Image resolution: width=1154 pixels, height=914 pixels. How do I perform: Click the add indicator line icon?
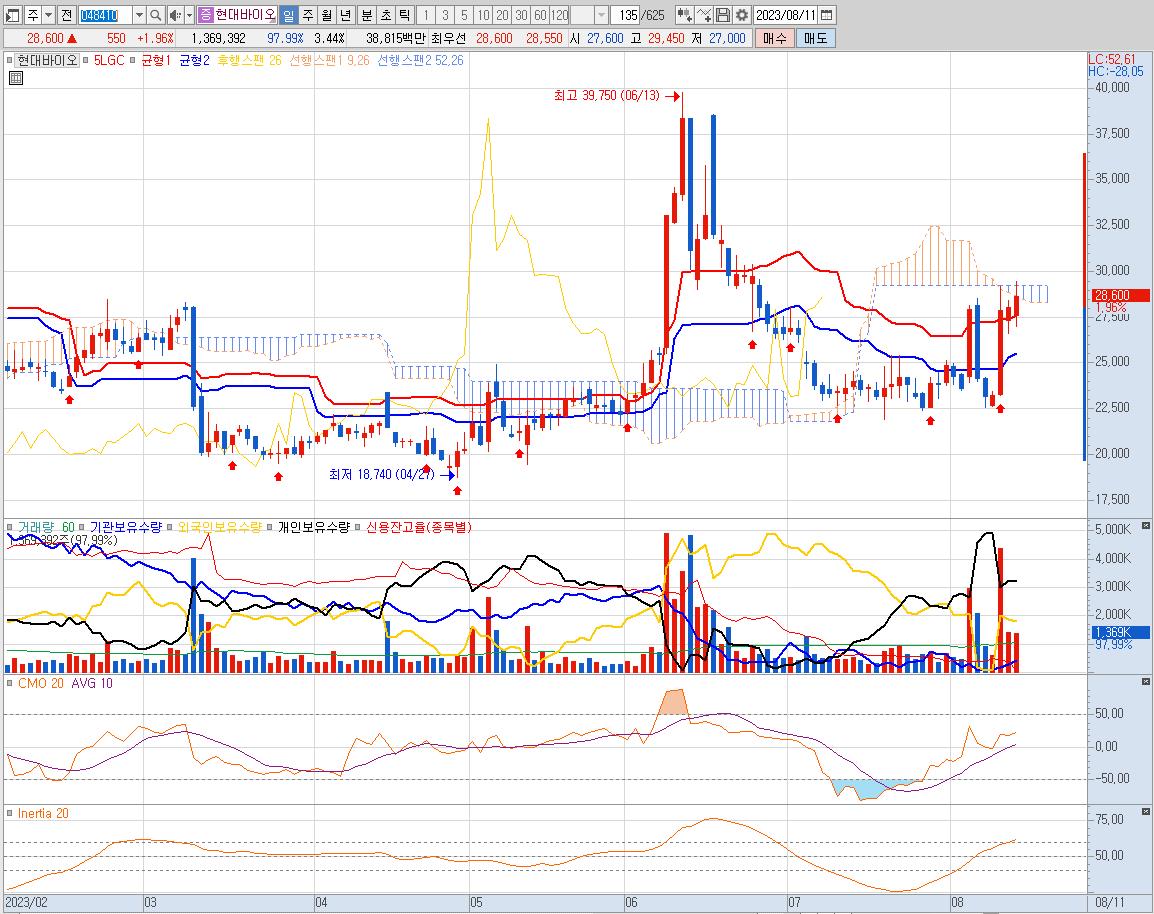704,15
